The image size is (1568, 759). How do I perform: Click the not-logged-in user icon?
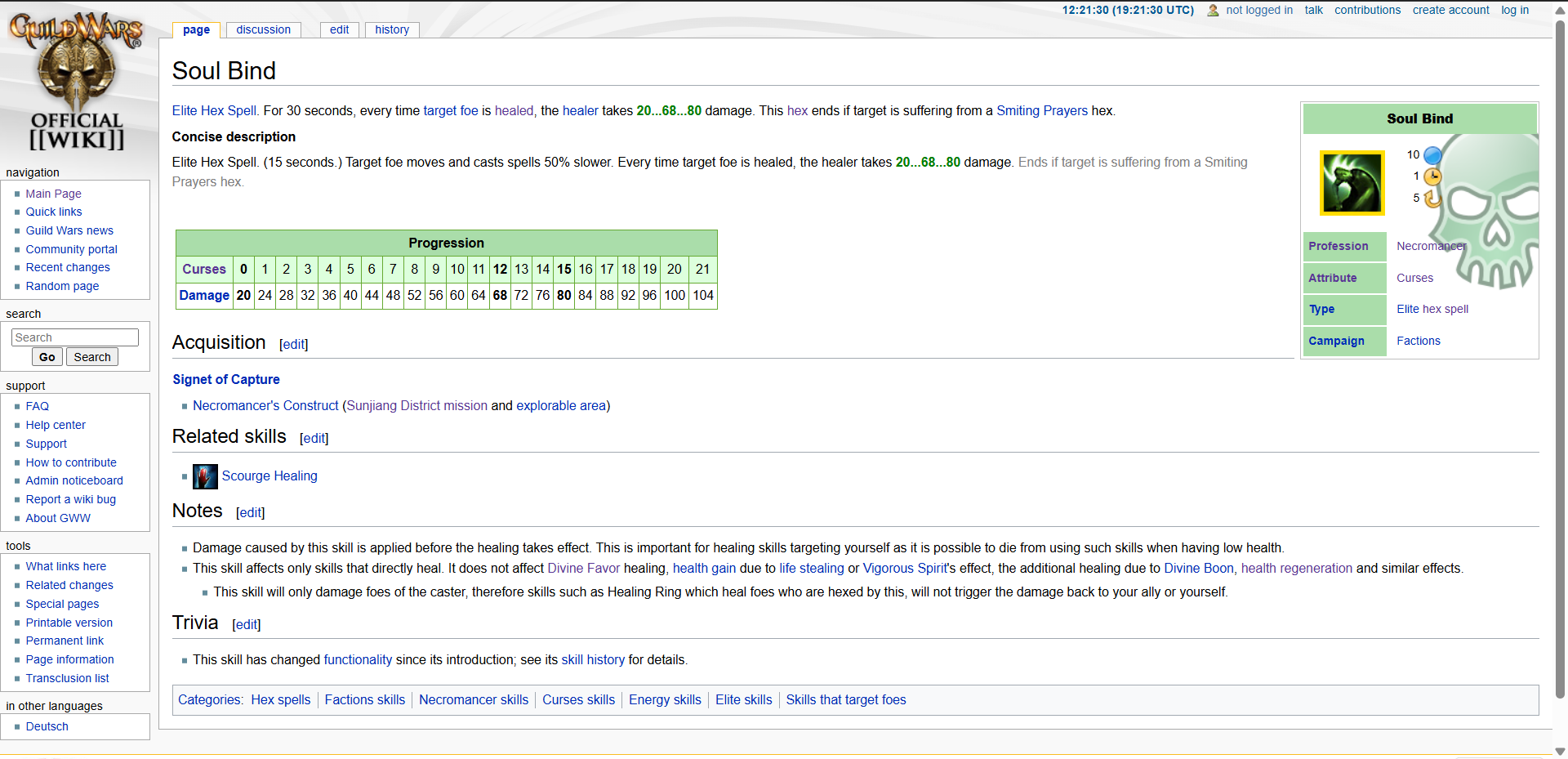1213,11
